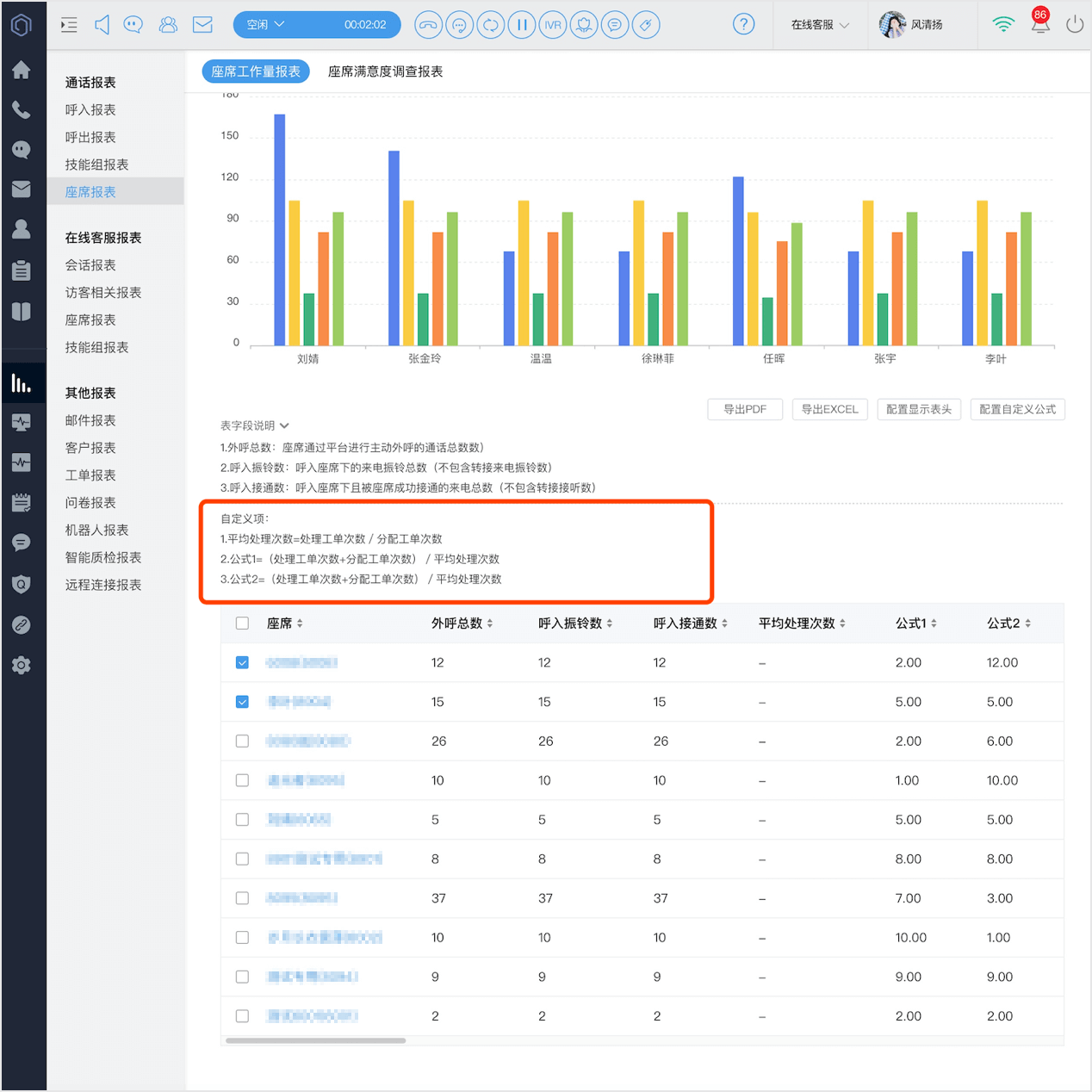Click the tag label call icon
This screenshot has height=1092, width=1092.
coord(646,25)
